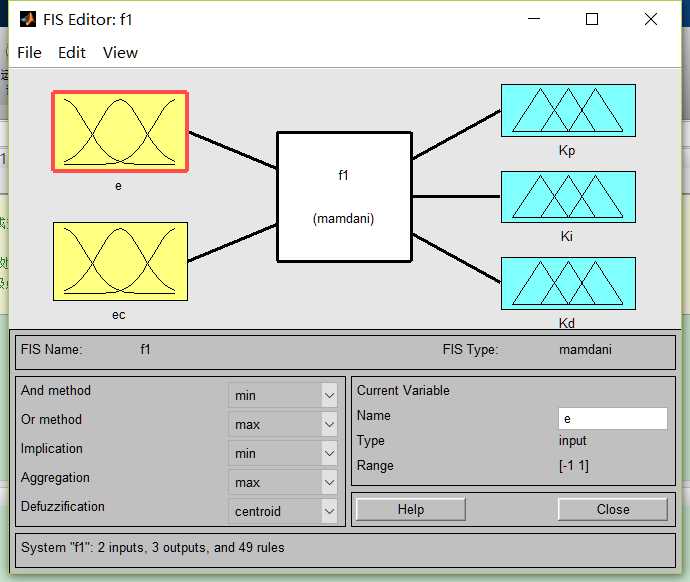
Task: Click the Current Variable heading
Action: 403,391
